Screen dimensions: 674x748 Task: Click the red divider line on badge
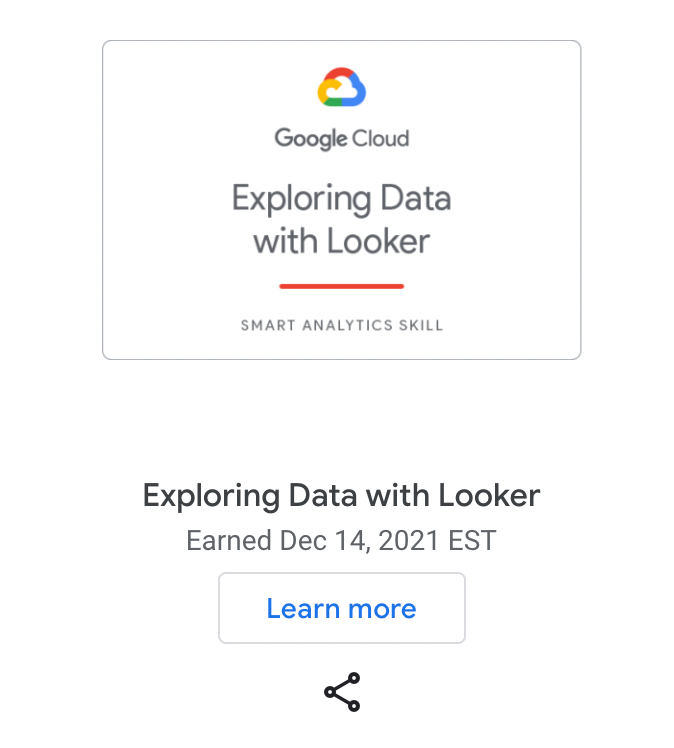click(x=342, y=286)
